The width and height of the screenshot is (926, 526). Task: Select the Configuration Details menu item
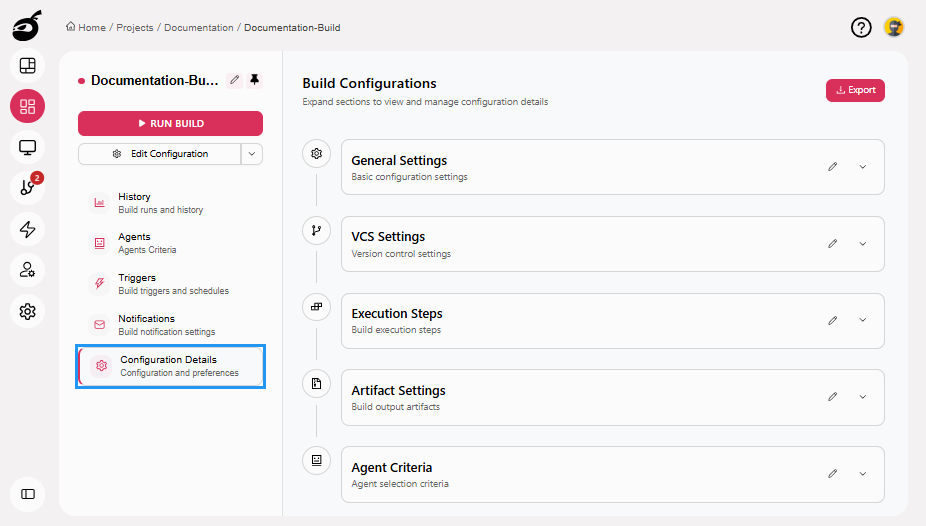(x=171, y=366)
